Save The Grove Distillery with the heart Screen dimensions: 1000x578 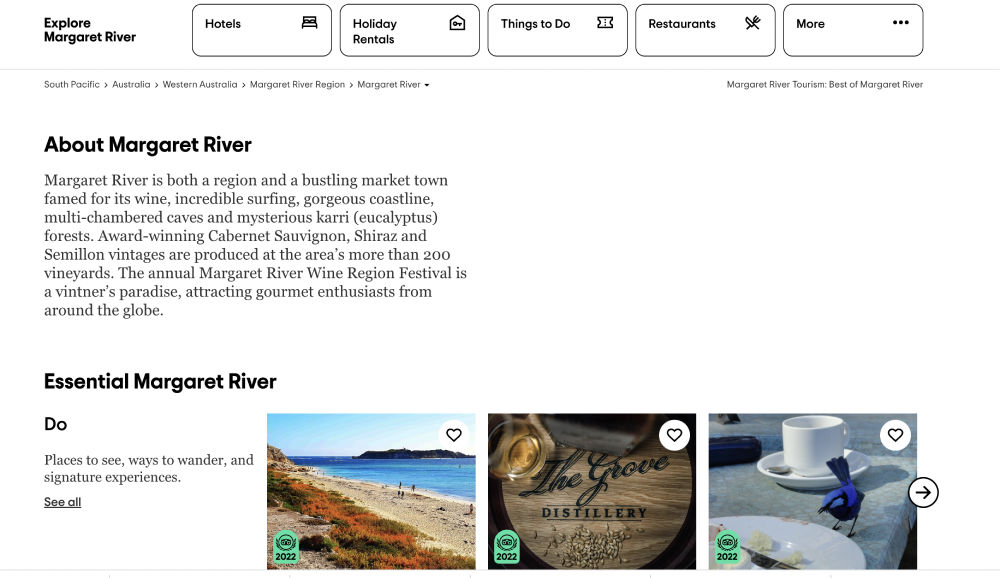674,435
